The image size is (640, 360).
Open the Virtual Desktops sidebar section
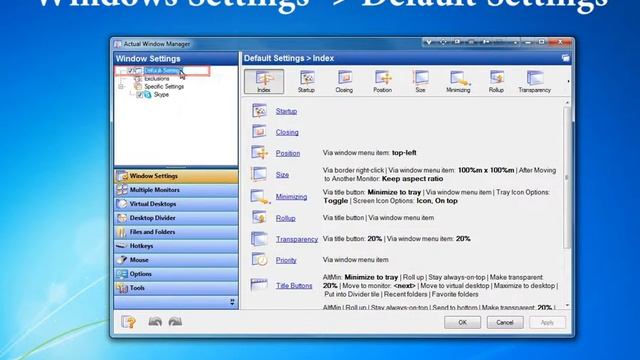coord(176,204)
